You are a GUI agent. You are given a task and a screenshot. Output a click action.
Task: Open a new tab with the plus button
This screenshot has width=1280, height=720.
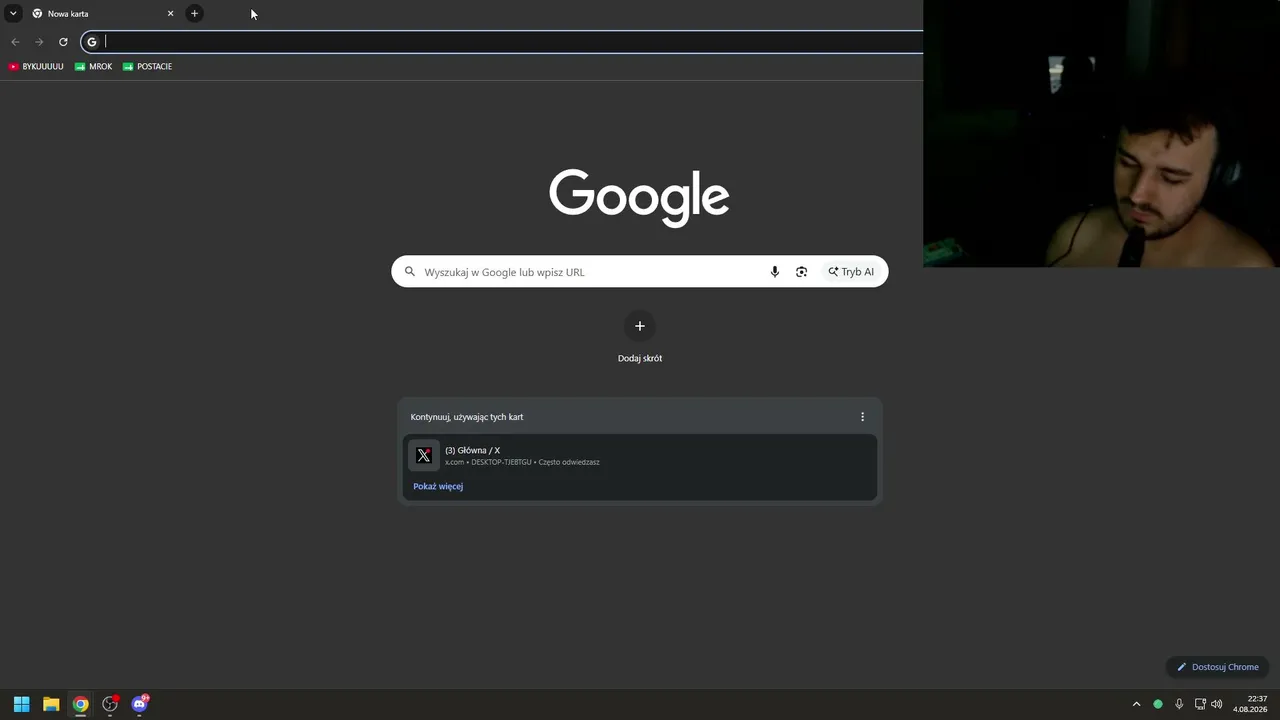194,13
